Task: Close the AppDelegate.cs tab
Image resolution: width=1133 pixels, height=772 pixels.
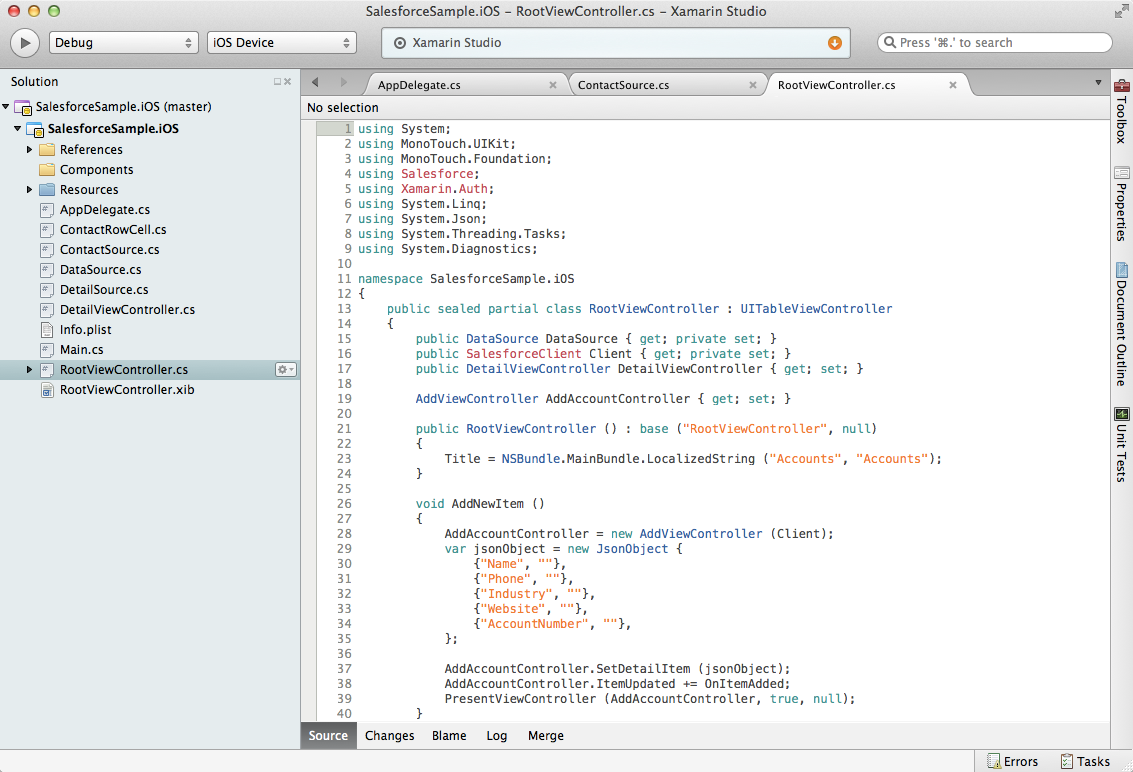Action: pyautogui.click(x=553, y=85)
